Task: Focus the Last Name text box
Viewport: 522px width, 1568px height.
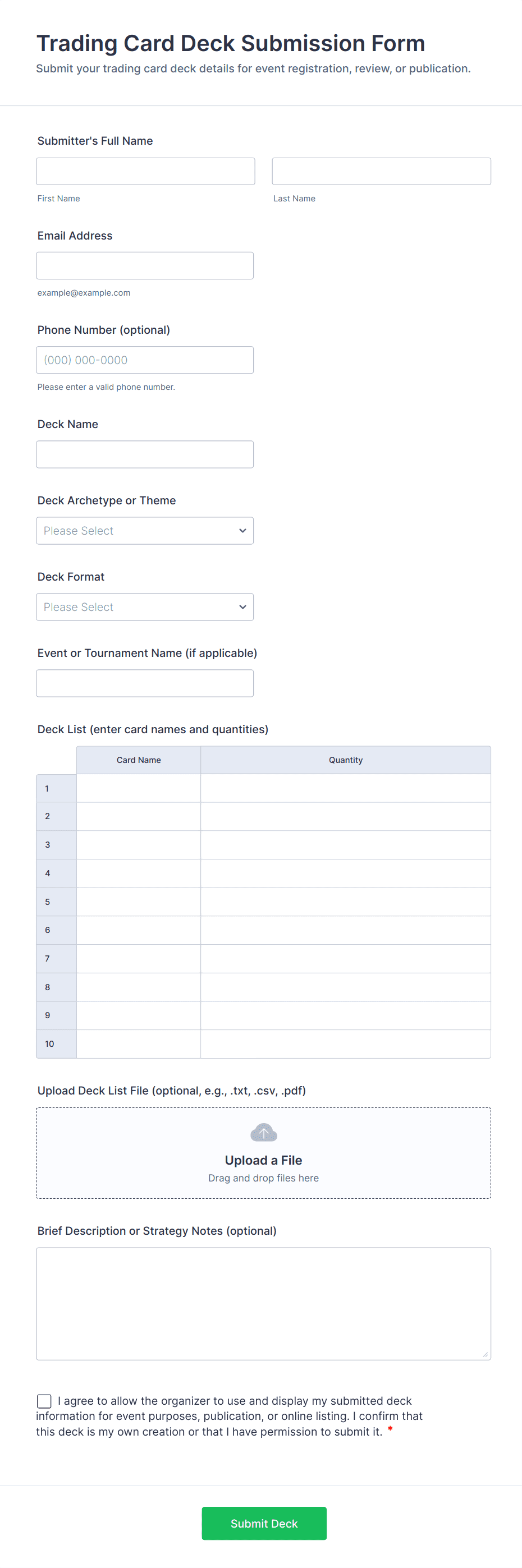Action: [x=381, y=172]
